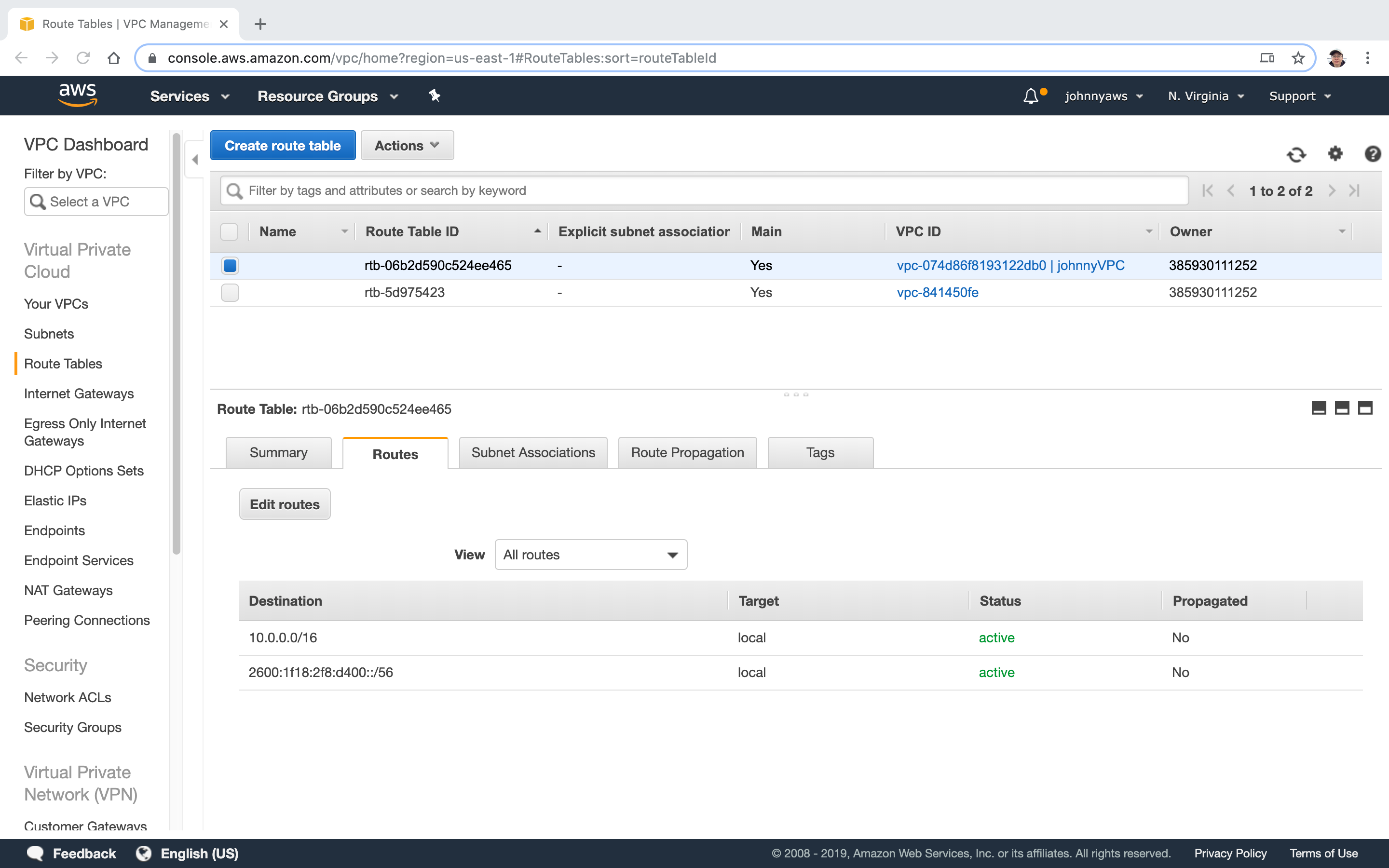Check the rtb-5d975423 row checkbox
The height and width of the screenshot is (868, 1389).
[x=230, y=292]
